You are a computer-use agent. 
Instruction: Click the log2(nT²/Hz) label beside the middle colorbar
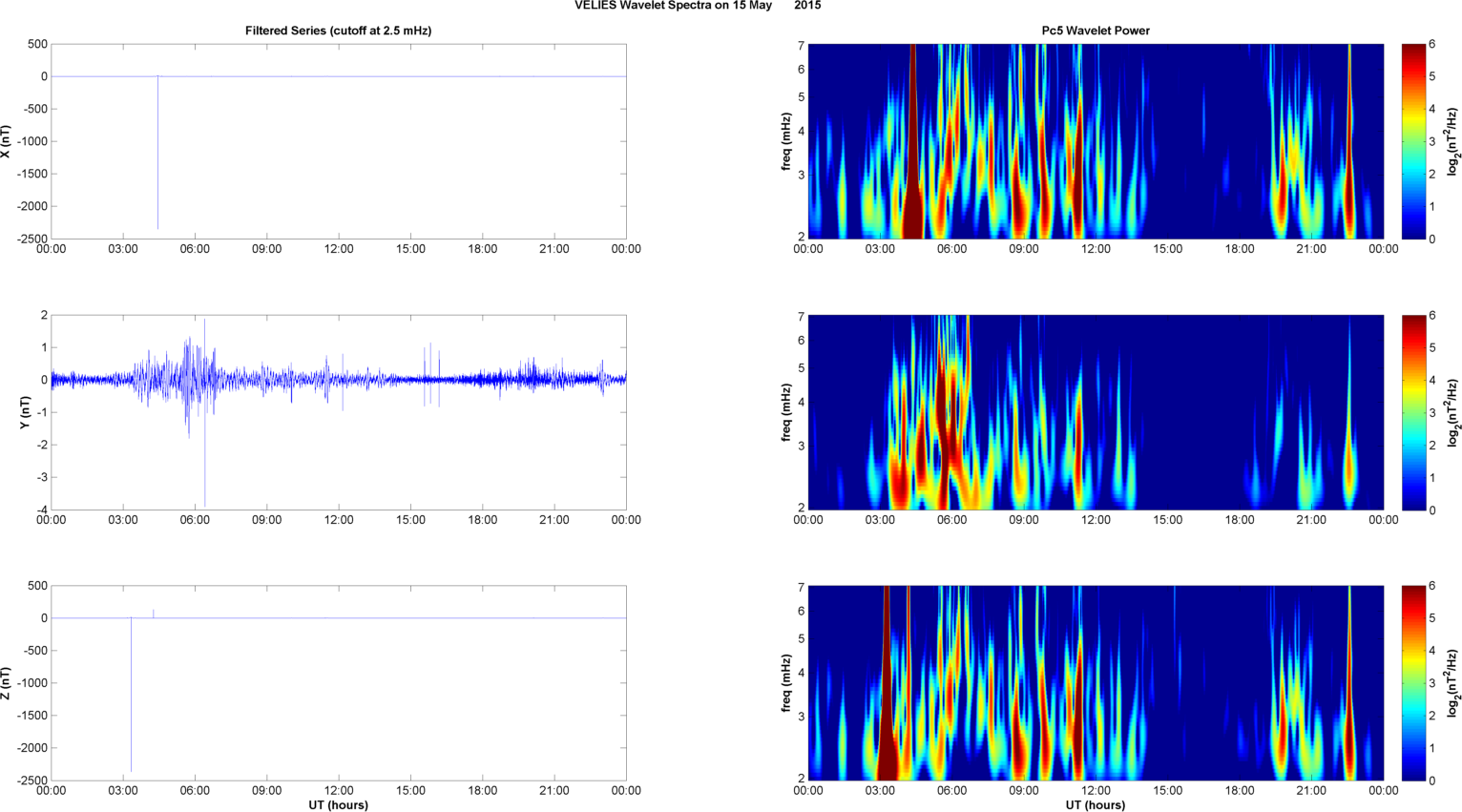point(1453,412)
